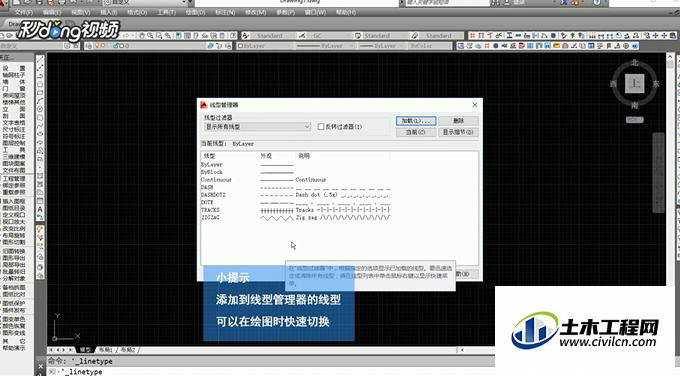Expand the 图层控制 sidebar menu
Screen dimensions: 680x376
pos(14,143)
